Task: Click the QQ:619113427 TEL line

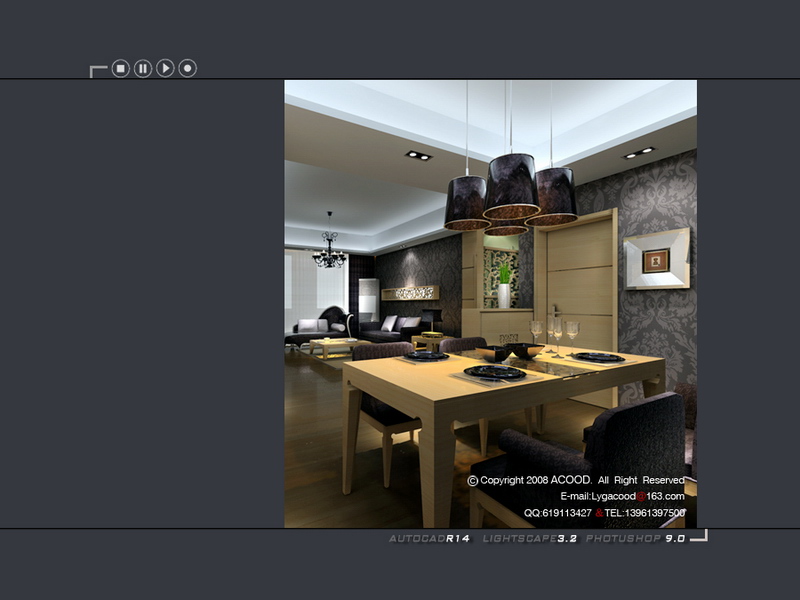Action: (x=604, y=512)
